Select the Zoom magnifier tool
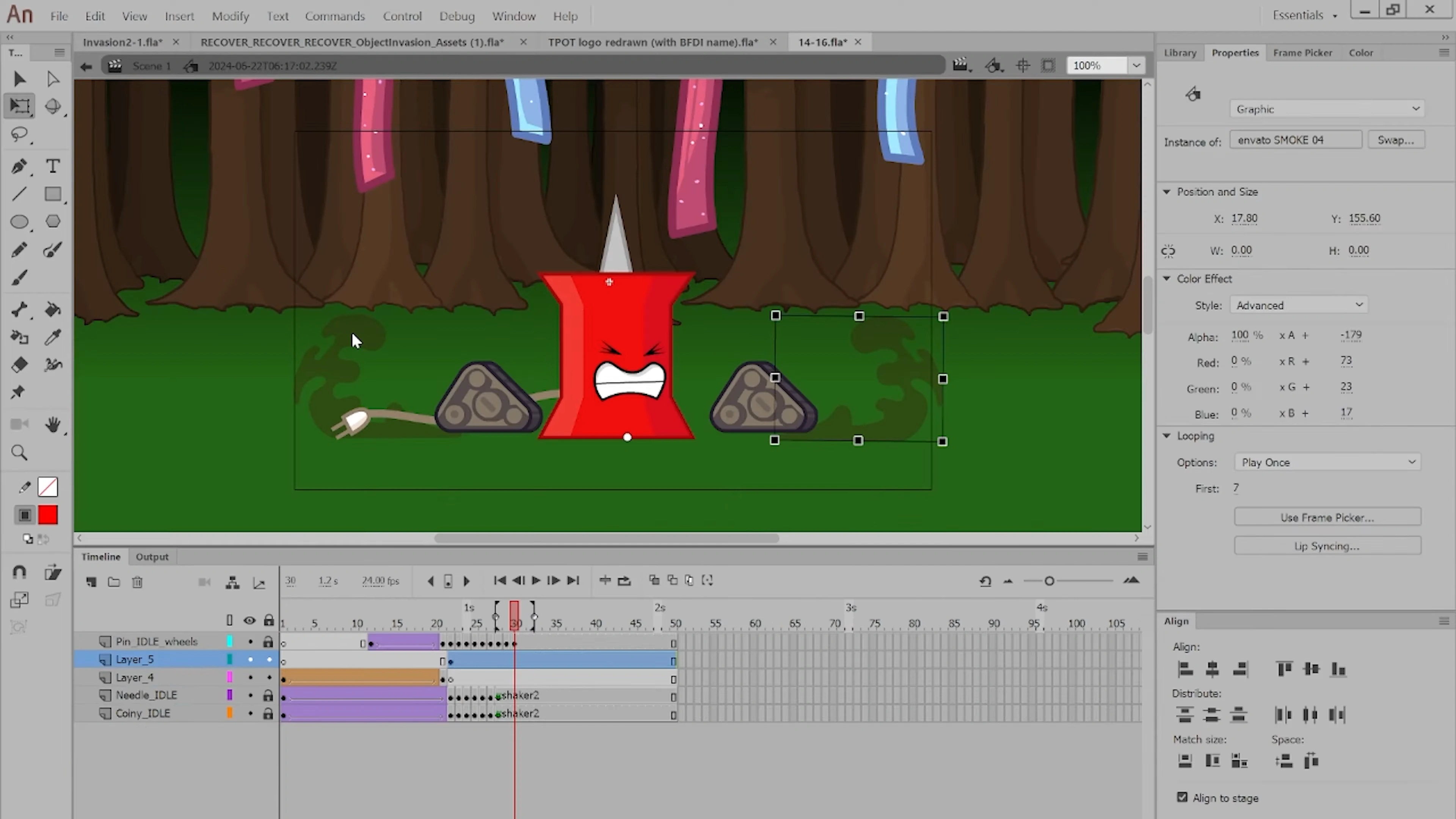 tap(20, 453)
